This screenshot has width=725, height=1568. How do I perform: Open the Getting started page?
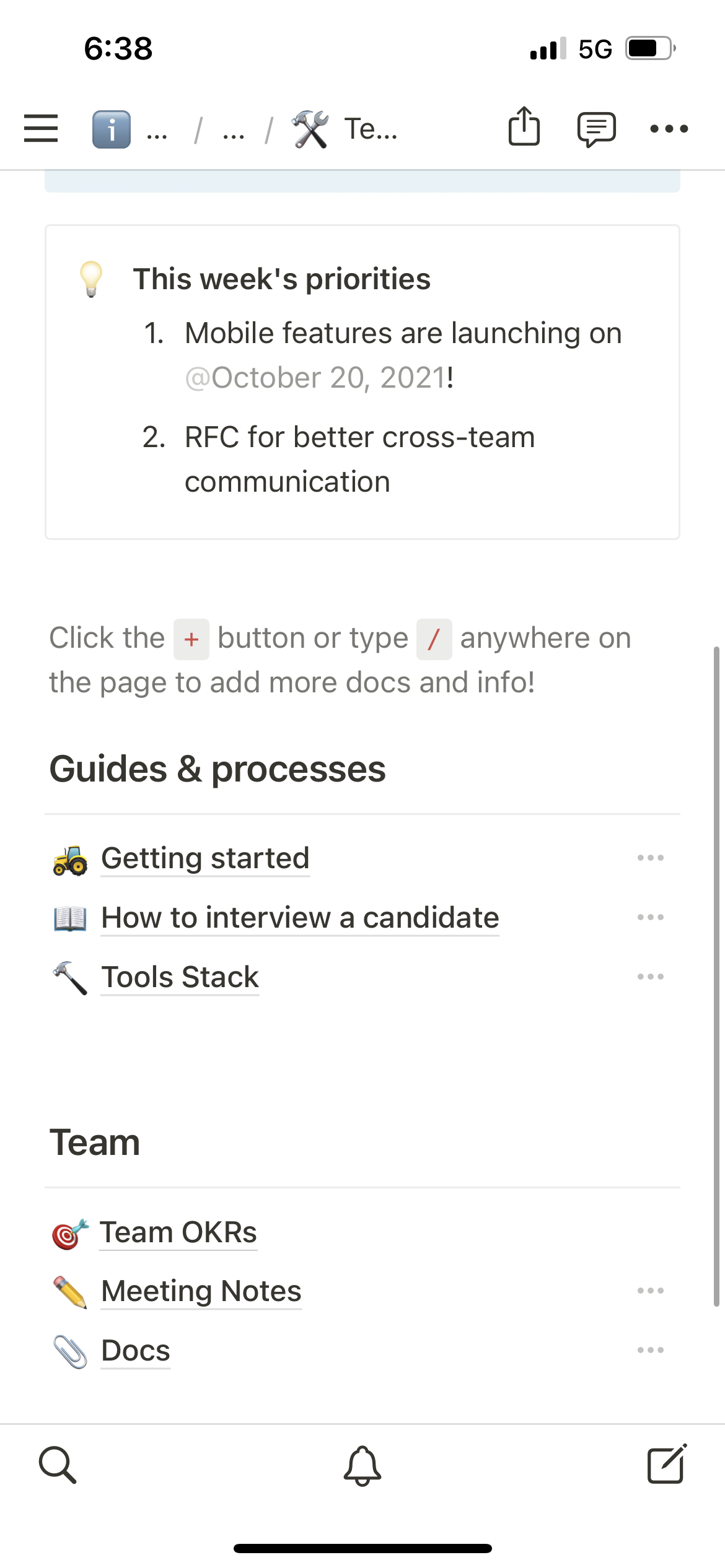click(x=205, y=858)
